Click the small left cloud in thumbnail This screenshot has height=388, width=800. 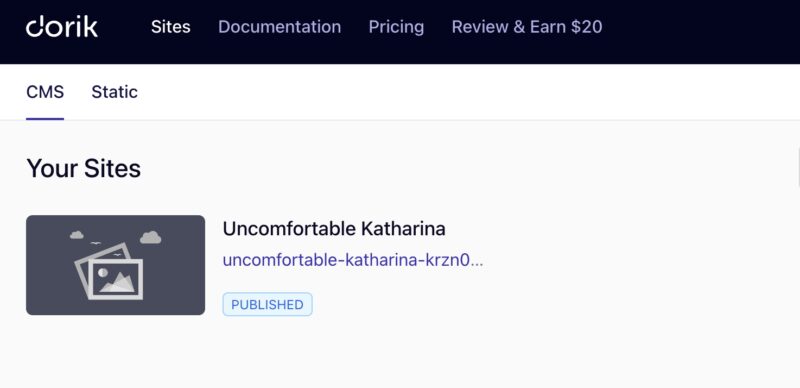[77, 235]
